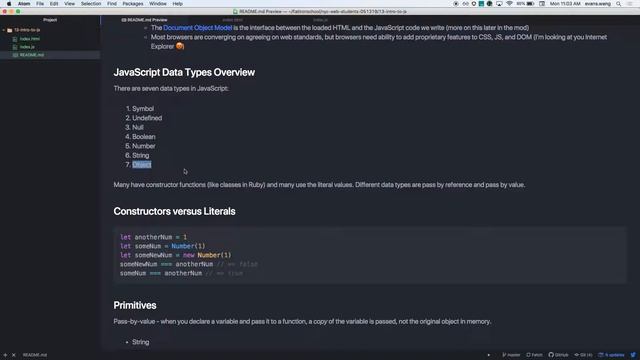Click the angry emoji after Explorer
The image size is (640, 360).
coord(180,47)
